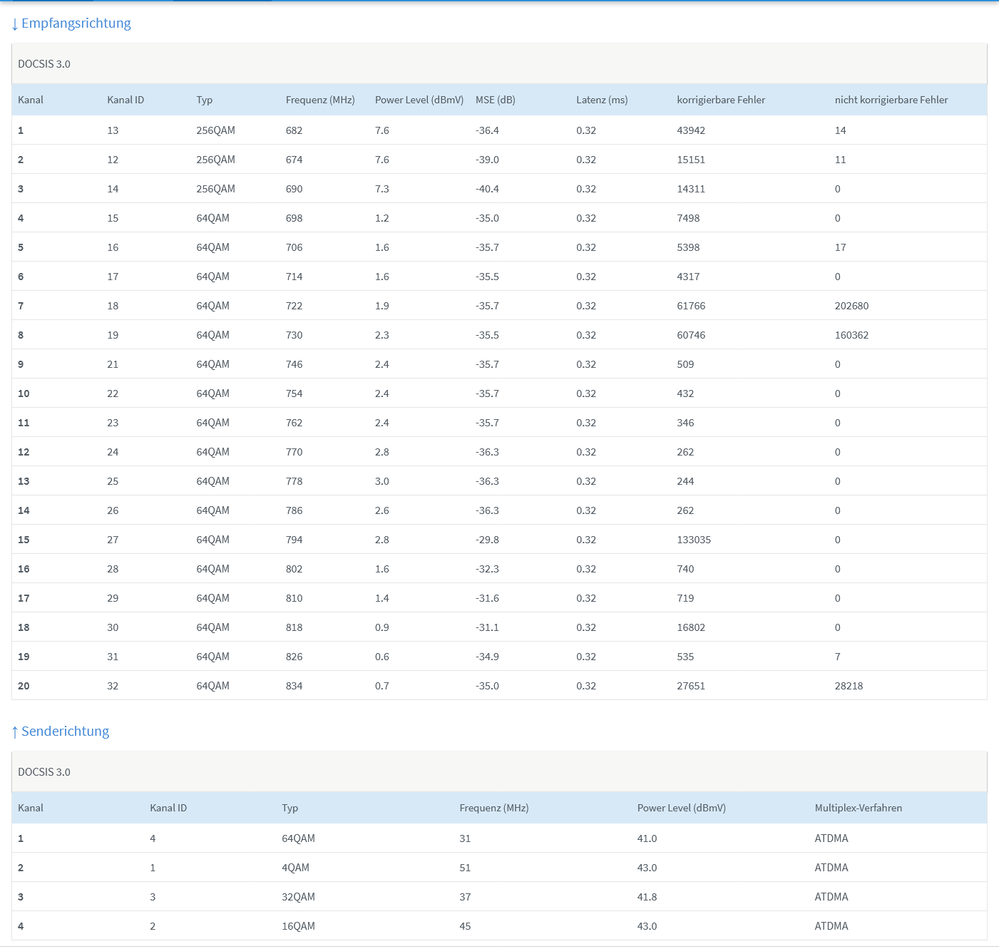999x951 pixels.
Task: Click the MSE value -29.8
Action: click(x=487, y=540)
